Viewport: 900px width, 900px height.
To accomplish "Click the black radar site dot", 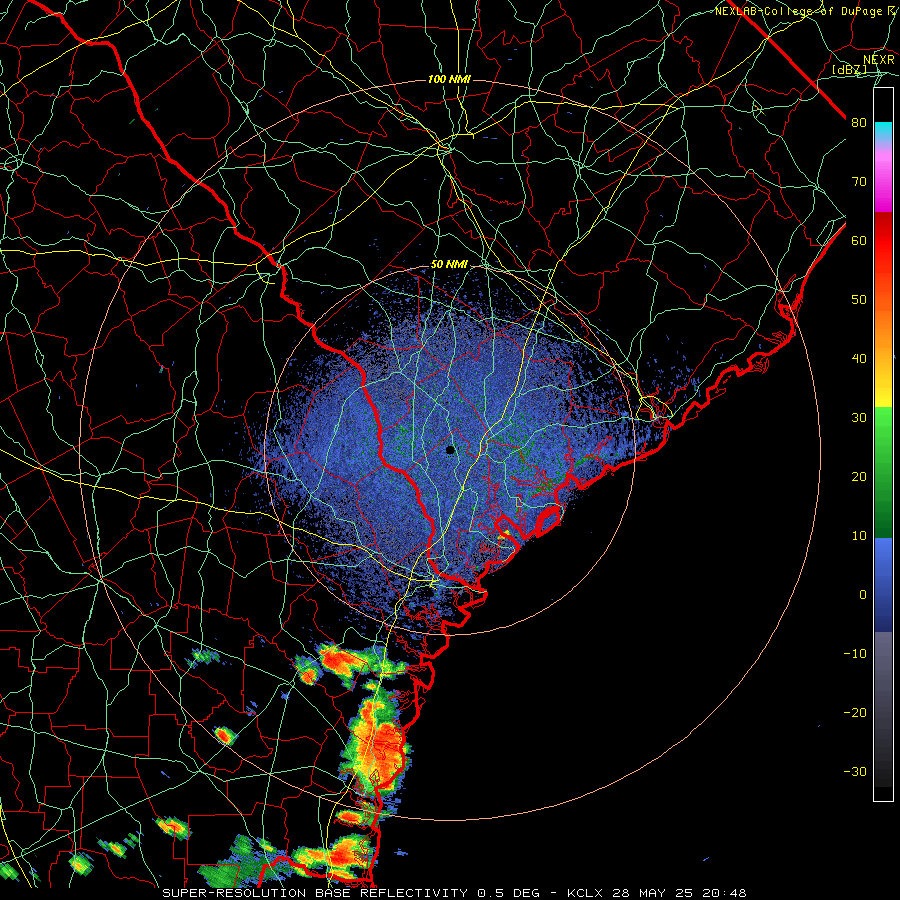I will 450,450.
